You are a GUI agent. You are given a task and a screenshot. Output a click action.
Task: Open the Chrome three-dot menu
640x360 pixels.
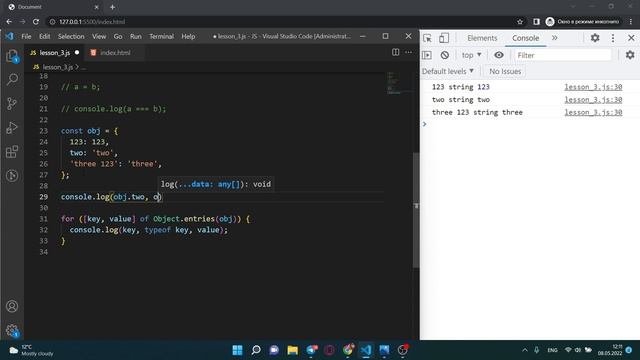click(x=631, y=22)
